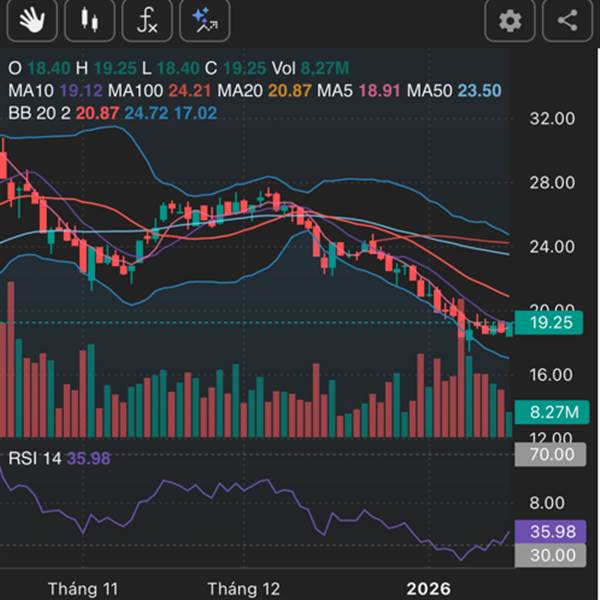Open the candlestick chart type button
600x600 pixels.
tap(90, 20)
